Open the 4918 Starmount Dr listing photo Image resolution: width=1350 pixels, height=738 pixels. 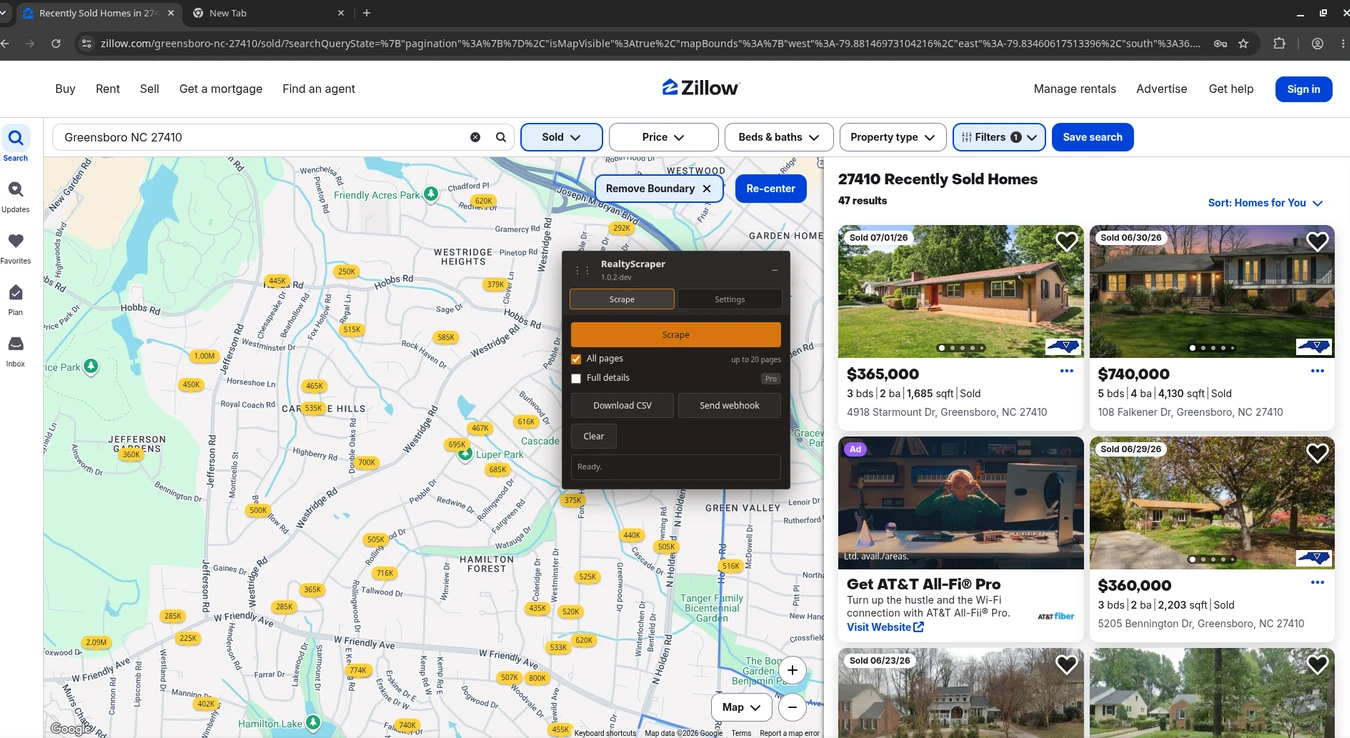tap(960, 291)
